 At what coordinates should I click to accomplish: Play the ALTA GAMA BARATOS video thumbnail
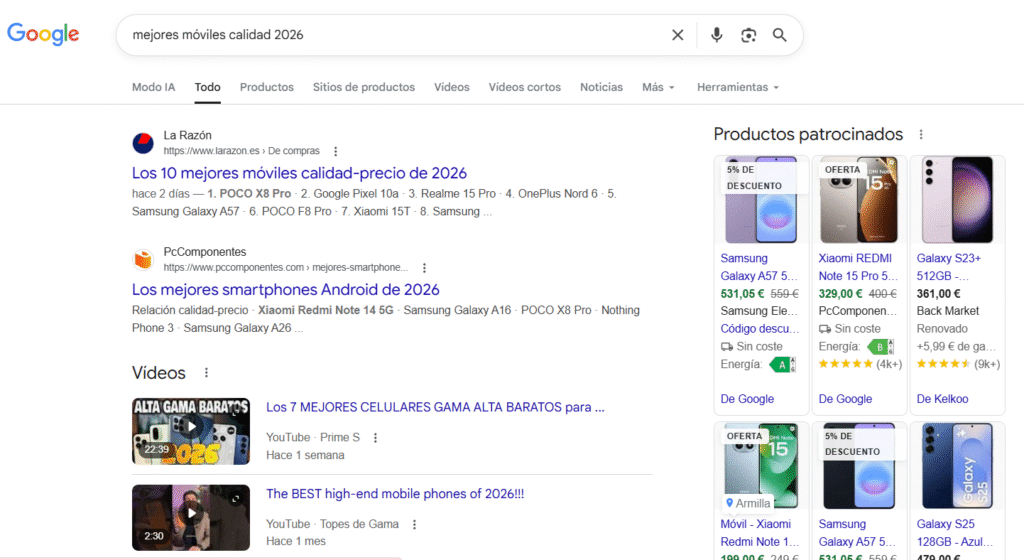[191, 431]
